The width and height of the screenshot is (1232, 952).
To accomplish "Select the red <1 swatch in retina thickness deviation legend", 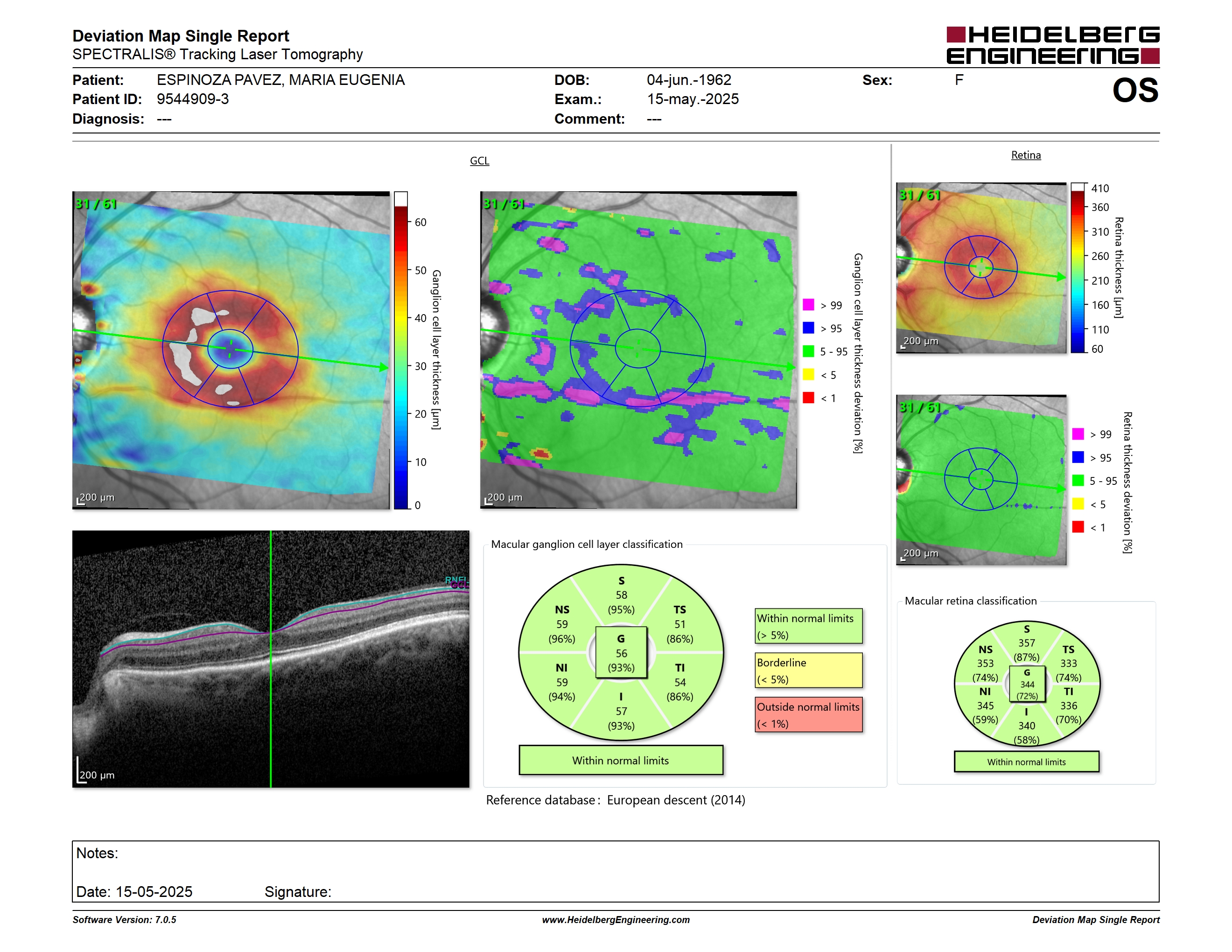I will (1078, 527).
